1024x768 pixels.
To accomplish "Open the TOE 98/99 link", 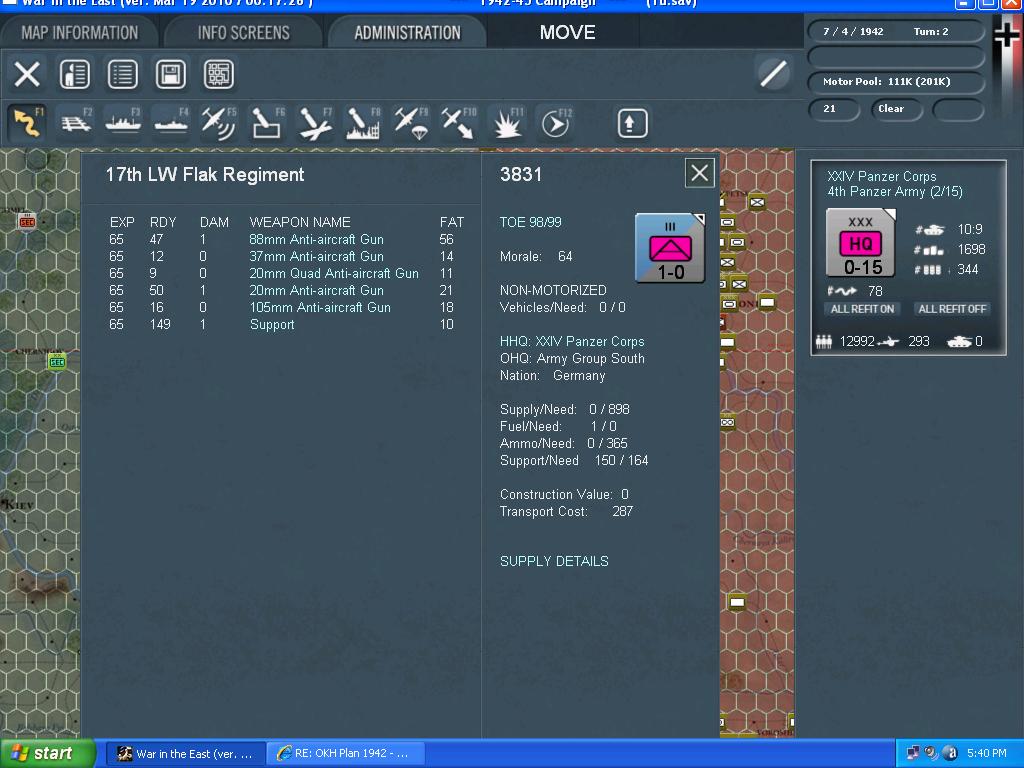I will point(530,222).
